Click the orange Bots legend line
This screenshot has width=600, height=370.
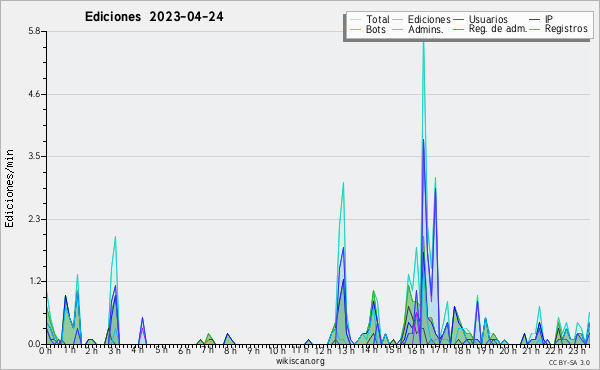point(355,29)
